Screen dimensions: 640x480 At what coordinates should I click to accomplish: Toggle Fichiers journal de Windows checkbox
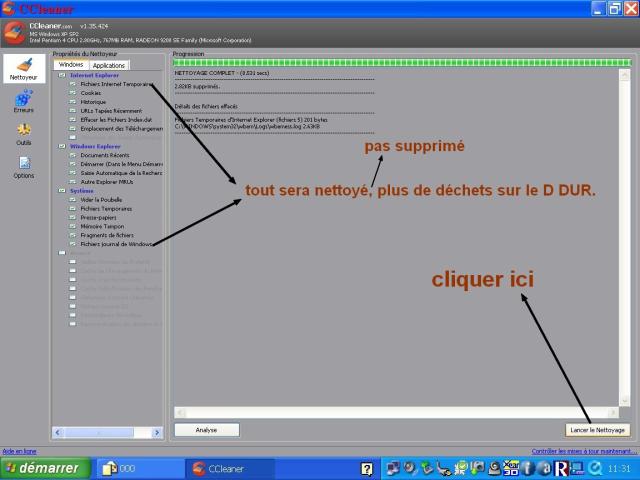tap(73, 244)
